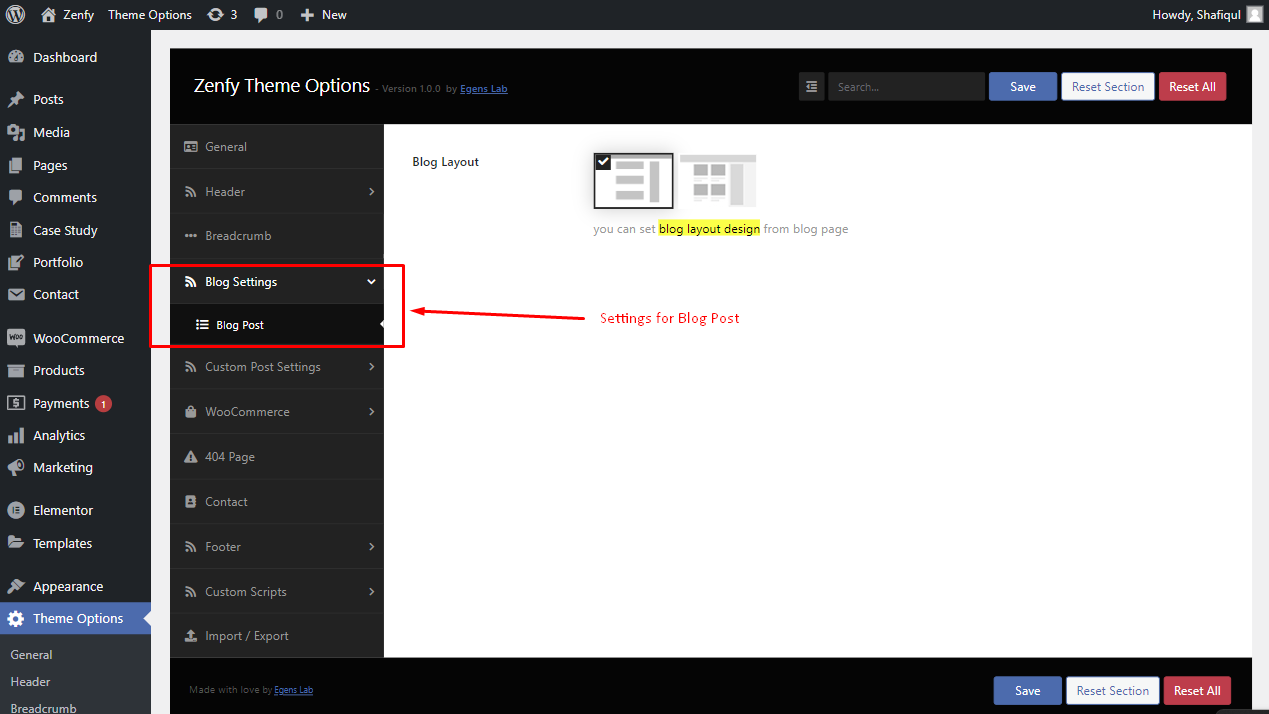1269x714 pixels.
Task: Click the Marketing megaphone icon
Action: [x=16, y=467]
